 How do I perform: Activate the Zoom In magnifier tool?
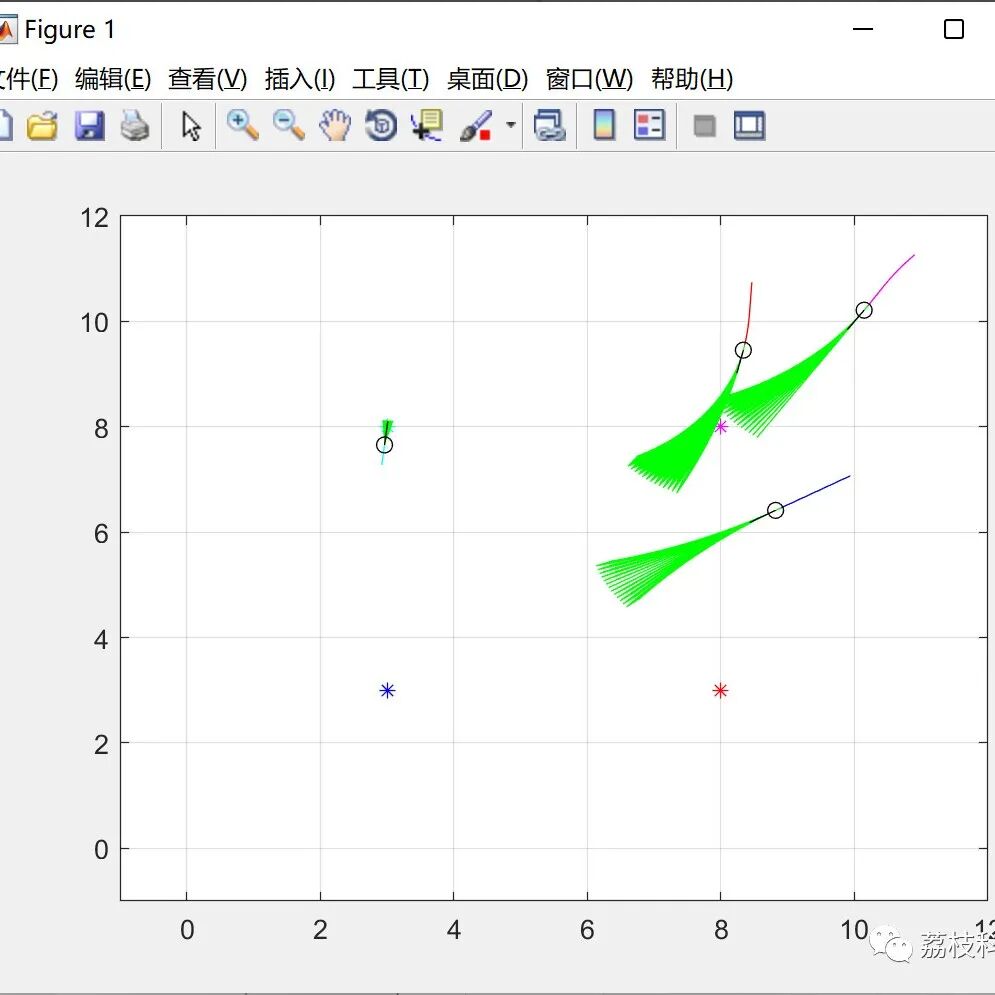pos(242,125)
